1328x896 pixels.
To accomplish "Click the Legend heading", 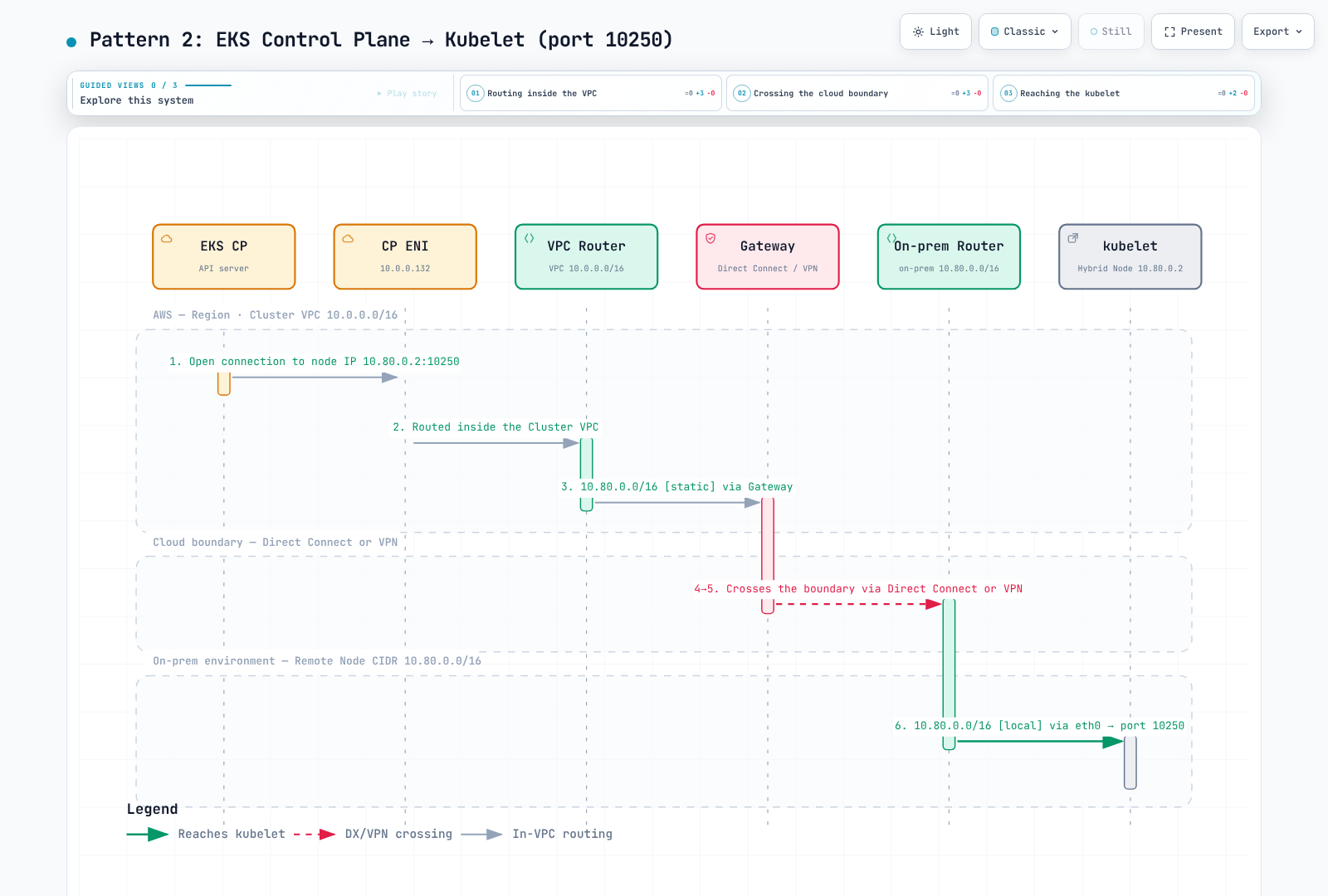I will 152,810.
